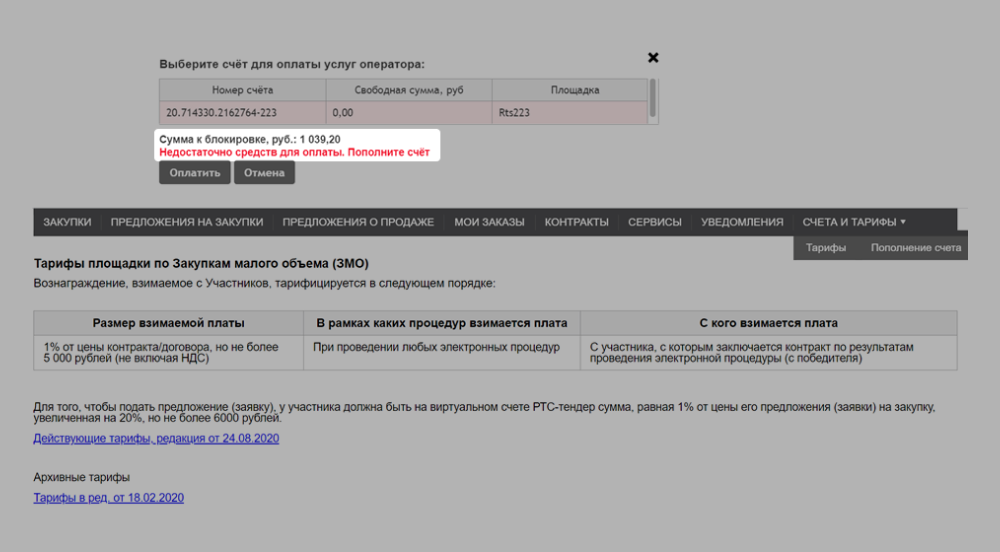
Task: Choose Пополнение счета from the submenu
Action: (x=915, y=248)
